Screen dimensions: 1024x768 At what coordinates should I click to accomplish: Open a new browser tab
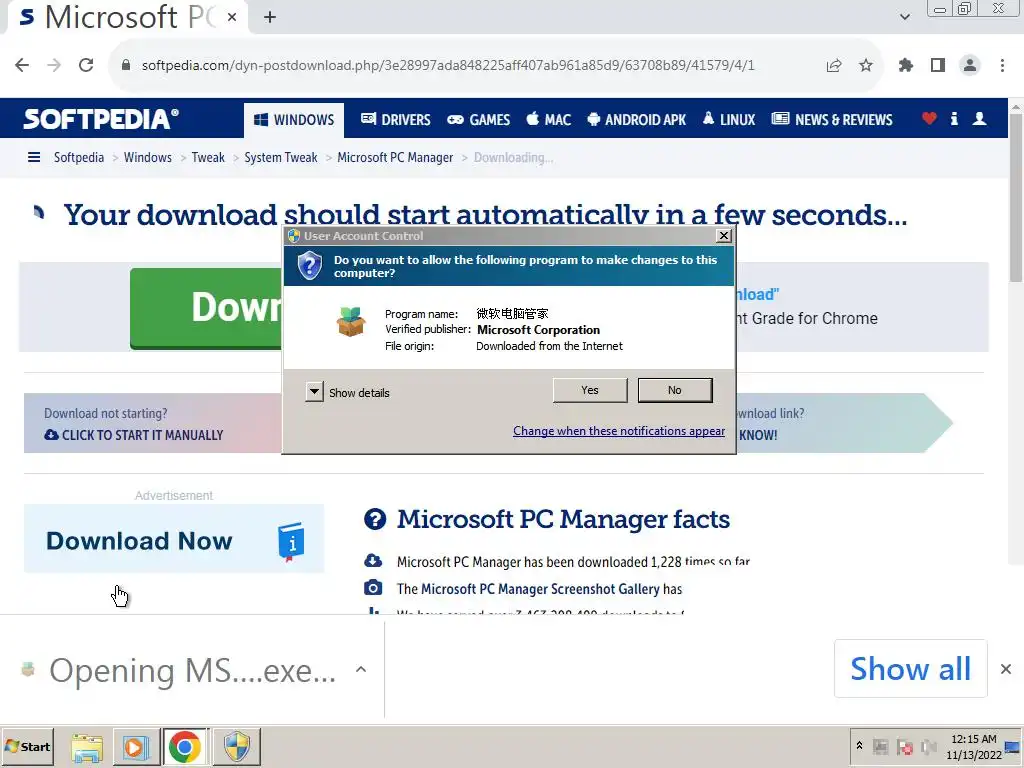point(270,18)
